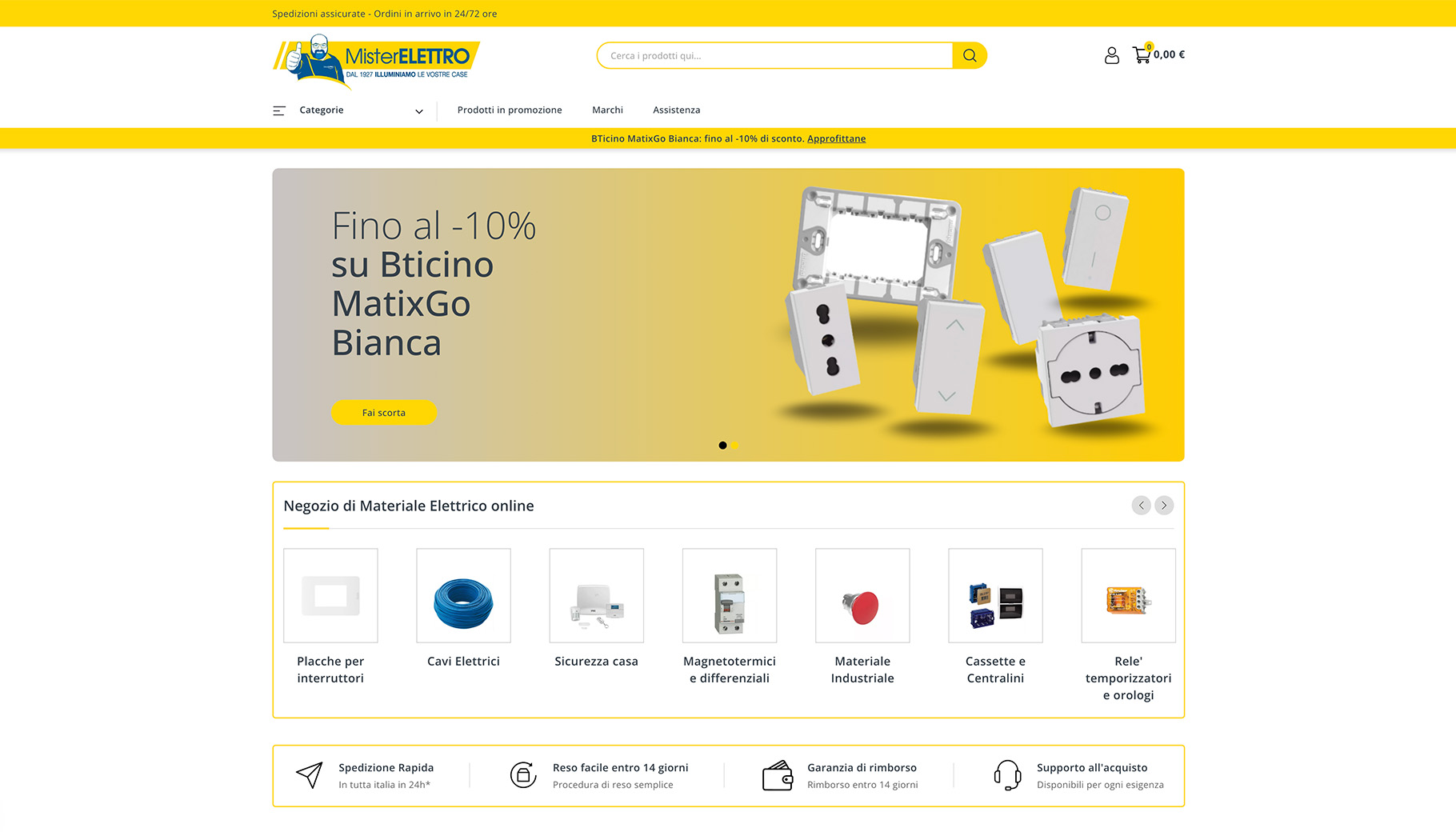
Task: Open the Marchi menu item
Action: click(607, 110)
